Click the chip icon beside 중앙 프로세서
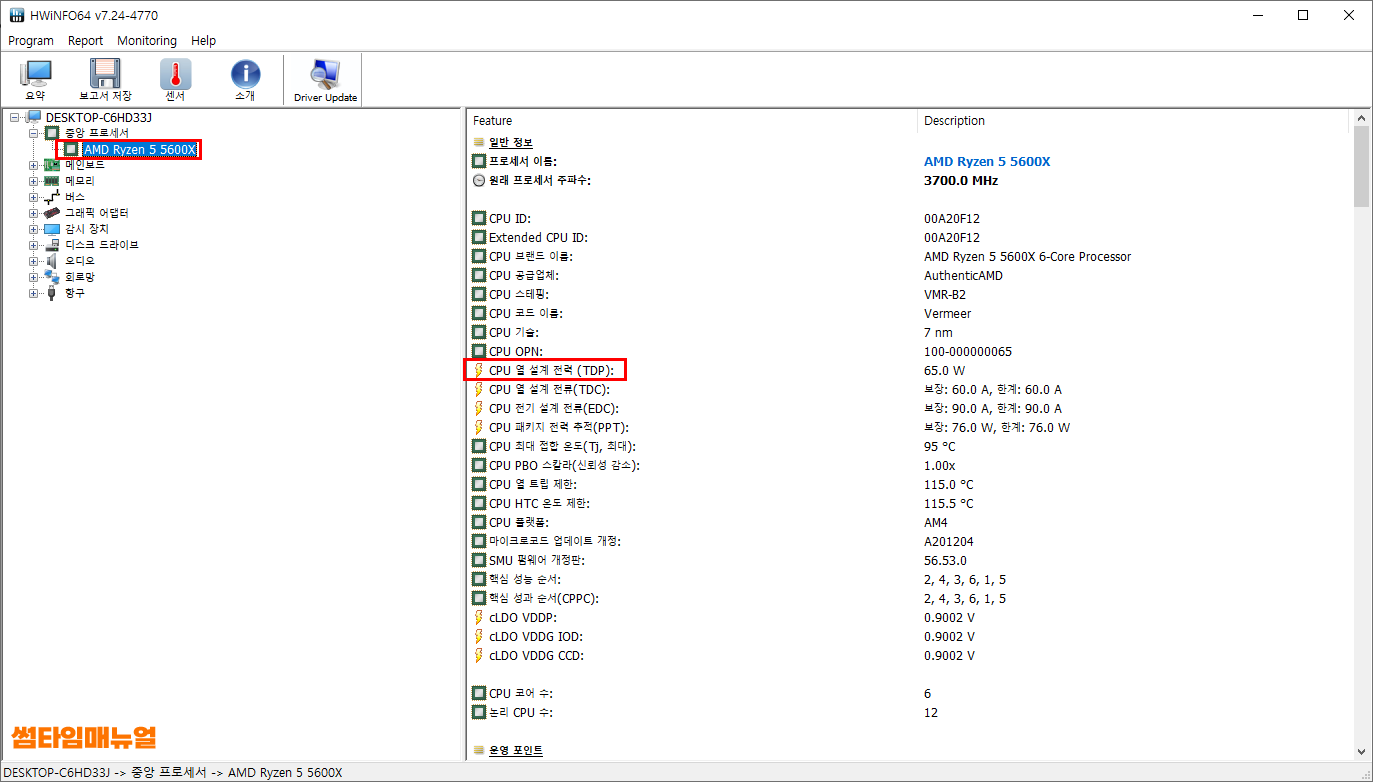This screenshot has width=1373, height=782. 51,133
